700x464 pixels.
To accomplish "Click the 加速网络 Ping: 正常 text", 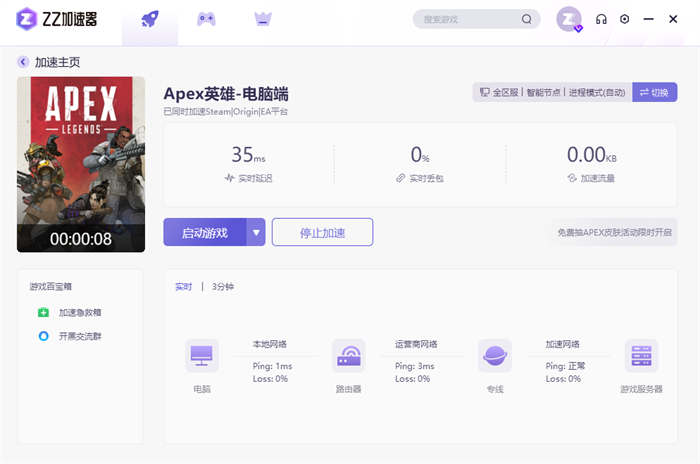I will 565,366.
